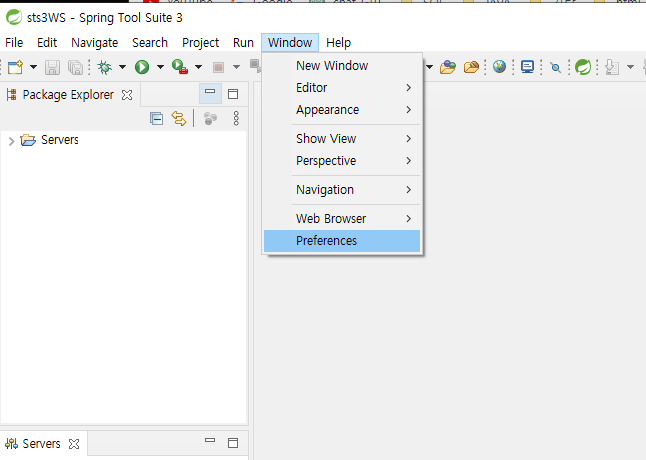Toggle Link with Editor in Package Explorer
This screenshot has width=646, height=460.
[179, 119]
